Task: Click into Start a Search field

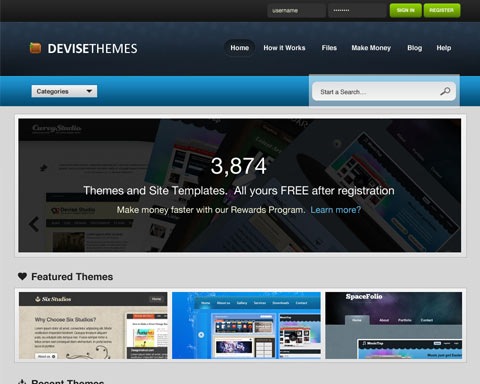Action: point(384,92)
